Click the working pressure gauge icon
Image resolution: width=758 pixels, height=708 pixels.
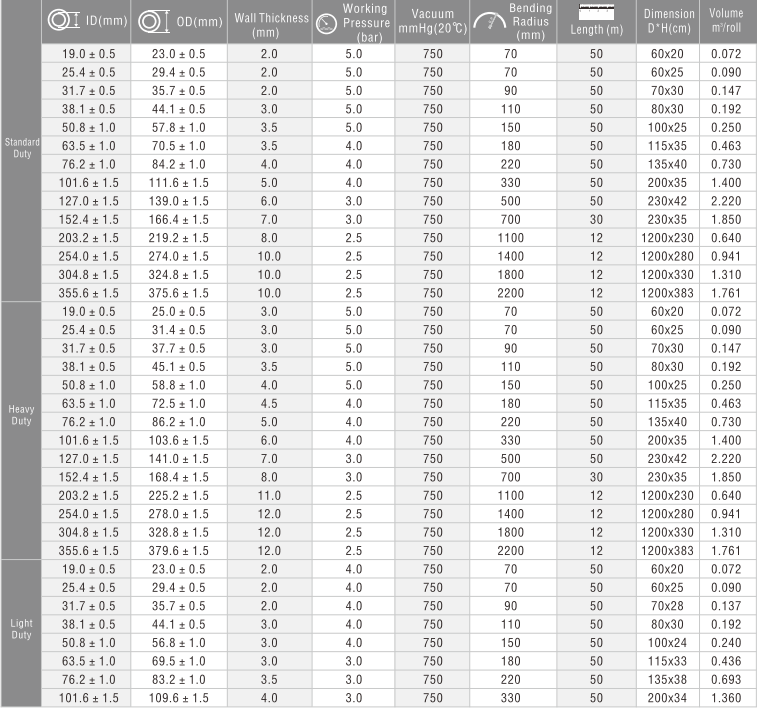(x=326, y=24)
